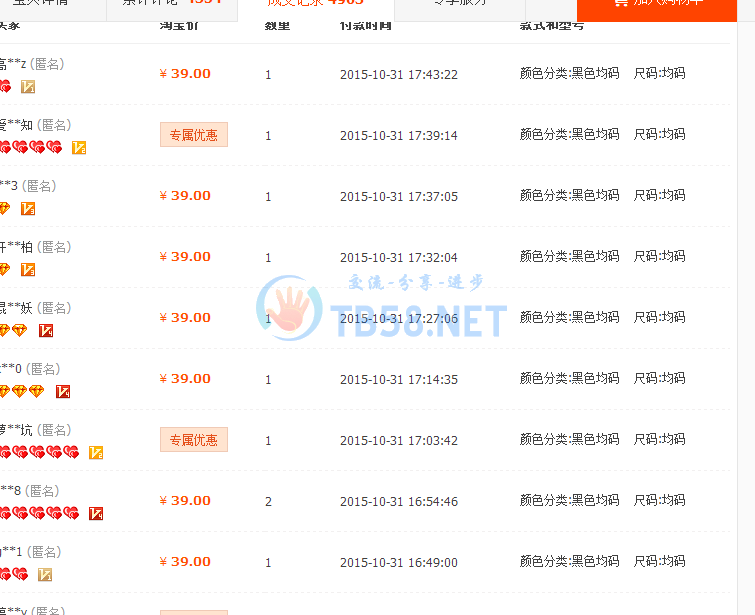Click three-diamond credit rating under buyer **0

coord(22,392)
